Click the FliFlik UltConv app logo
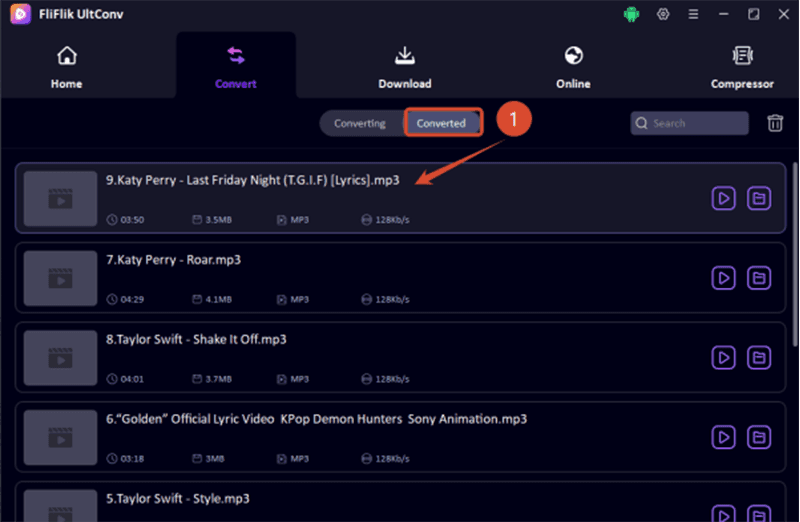The width and height of the screenshot is (800, 522). (x=20, y=14)
